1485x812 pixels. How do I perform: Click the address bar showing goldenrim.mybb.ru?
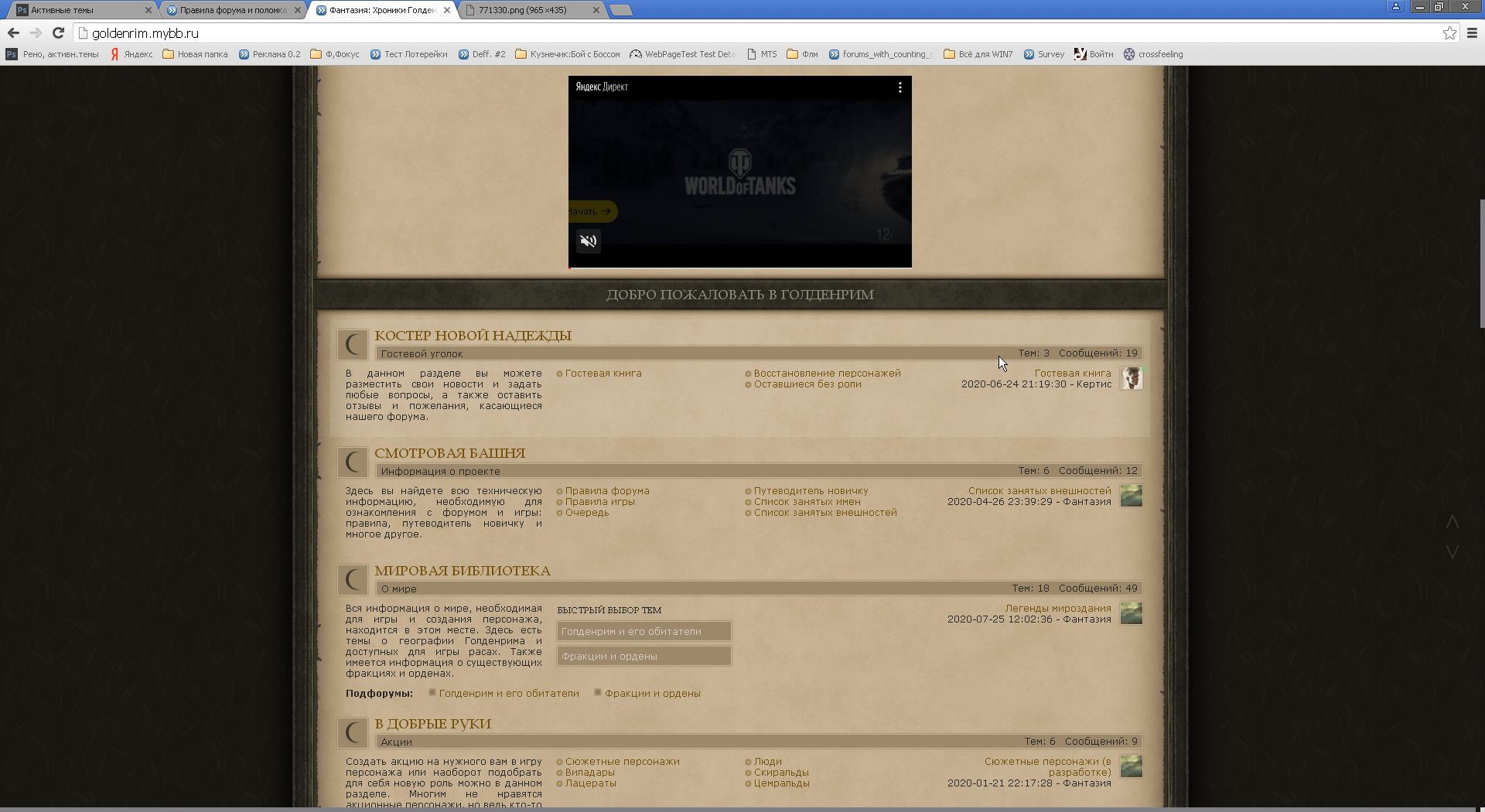(x=758, y=33)
